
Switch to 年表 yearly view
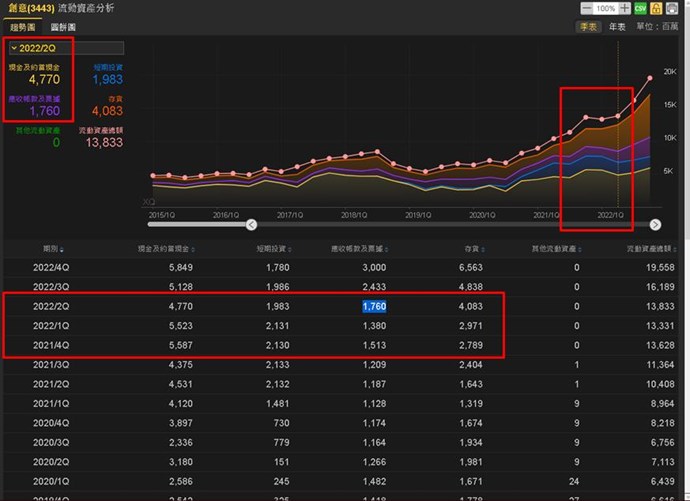(x=618, y=27)
